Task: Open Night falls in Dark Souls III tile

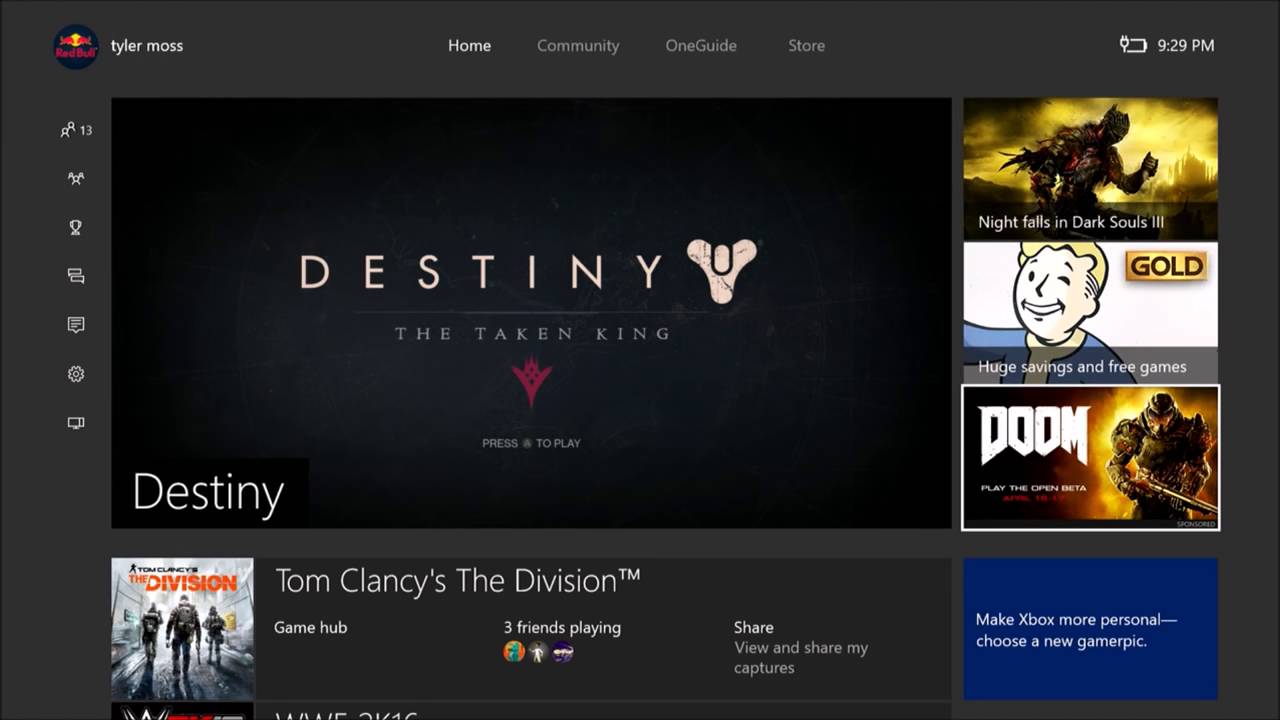Action: [1090, 168]
